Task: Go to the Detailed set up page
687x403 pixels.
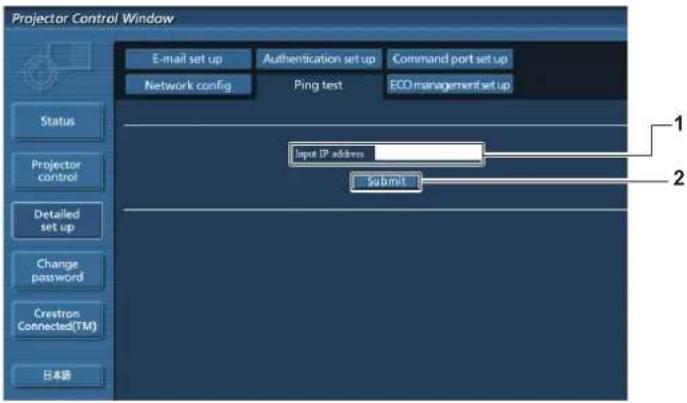Action: (x=57, y=221)
